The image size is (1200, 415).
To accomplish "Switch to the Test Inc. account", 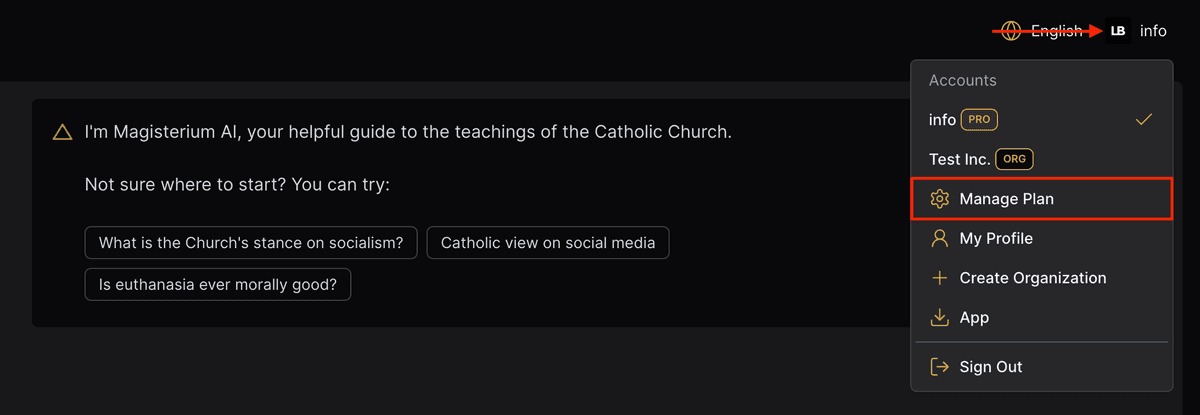I will [x=960, y=159].
